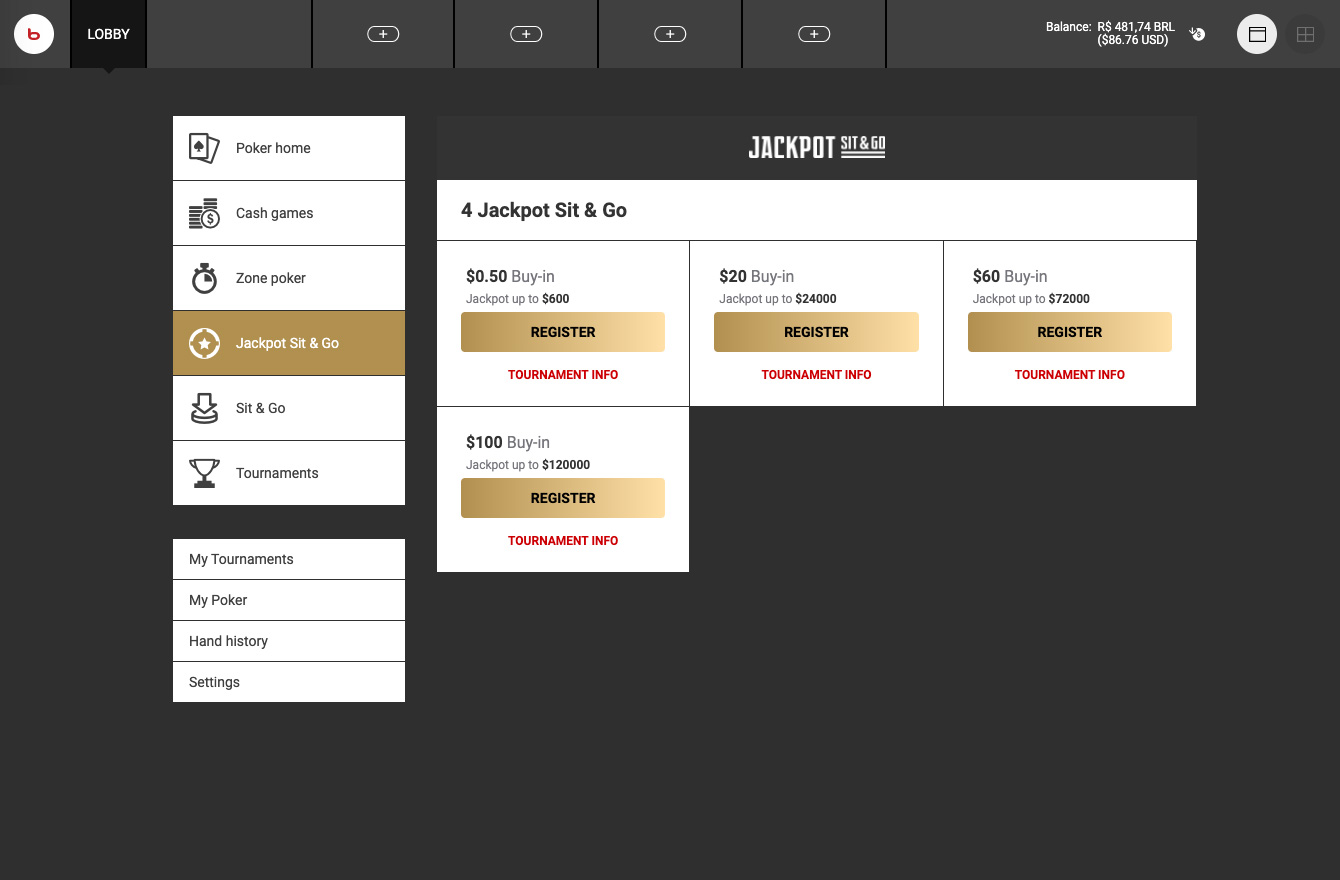
Task: Switch to tiled grid layout view
Action: coord(1305,34)
